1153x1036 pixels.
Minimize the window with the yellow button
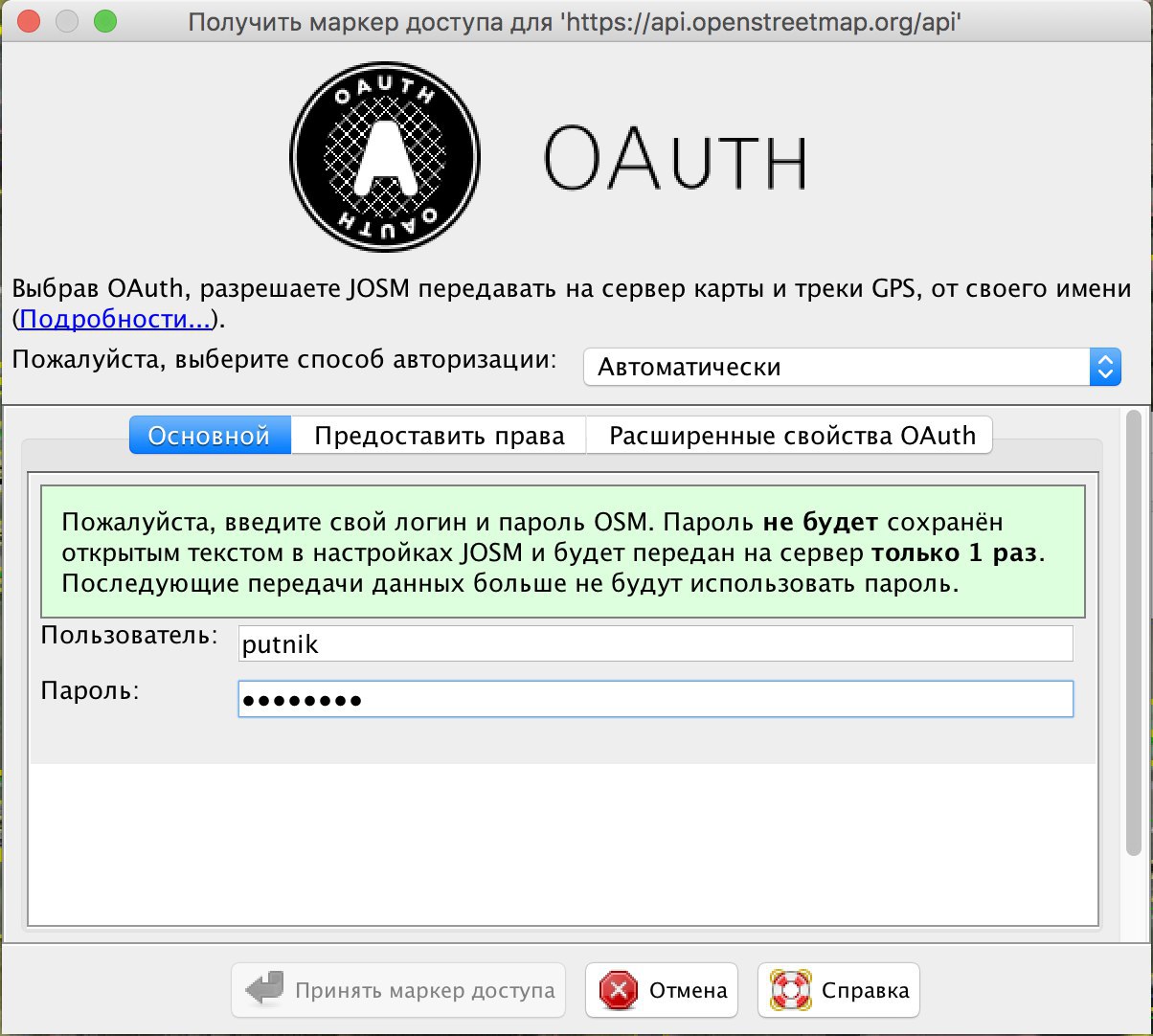pyautogui.click(x=67, y=21)
